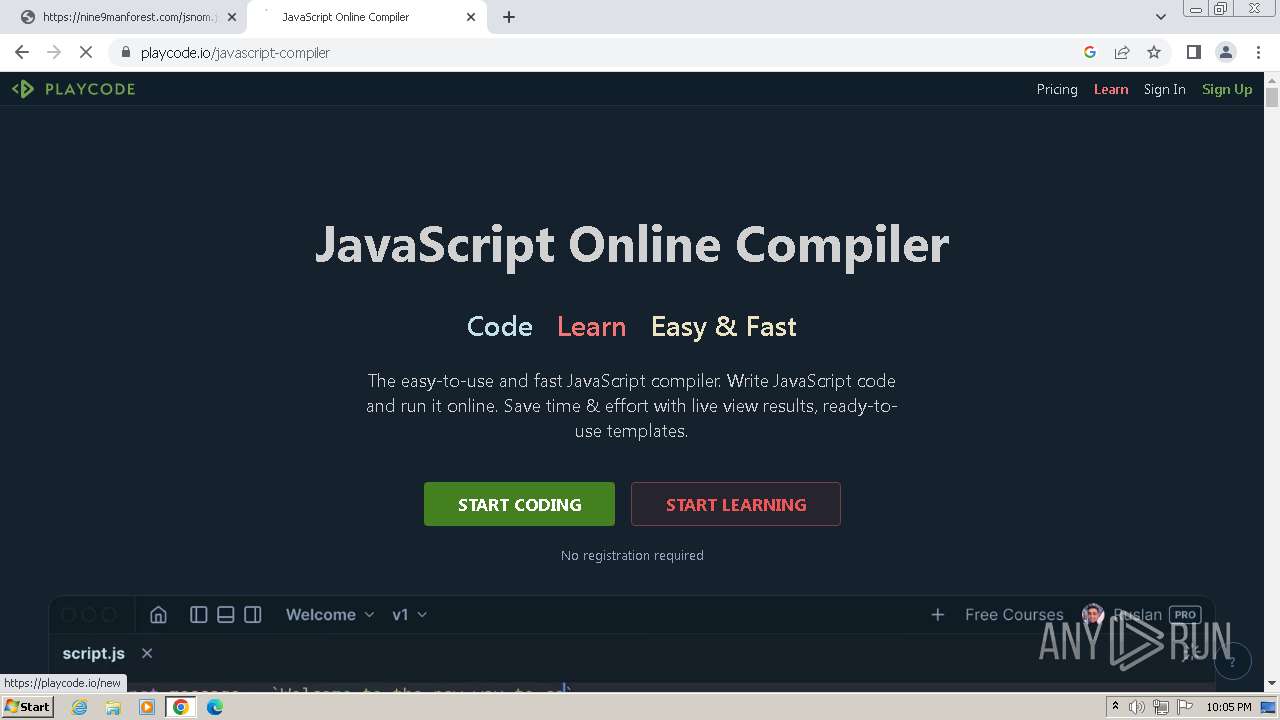Toggle the right panel layout icon
This screenshot has height=720, width=1280.
point(253,615)
